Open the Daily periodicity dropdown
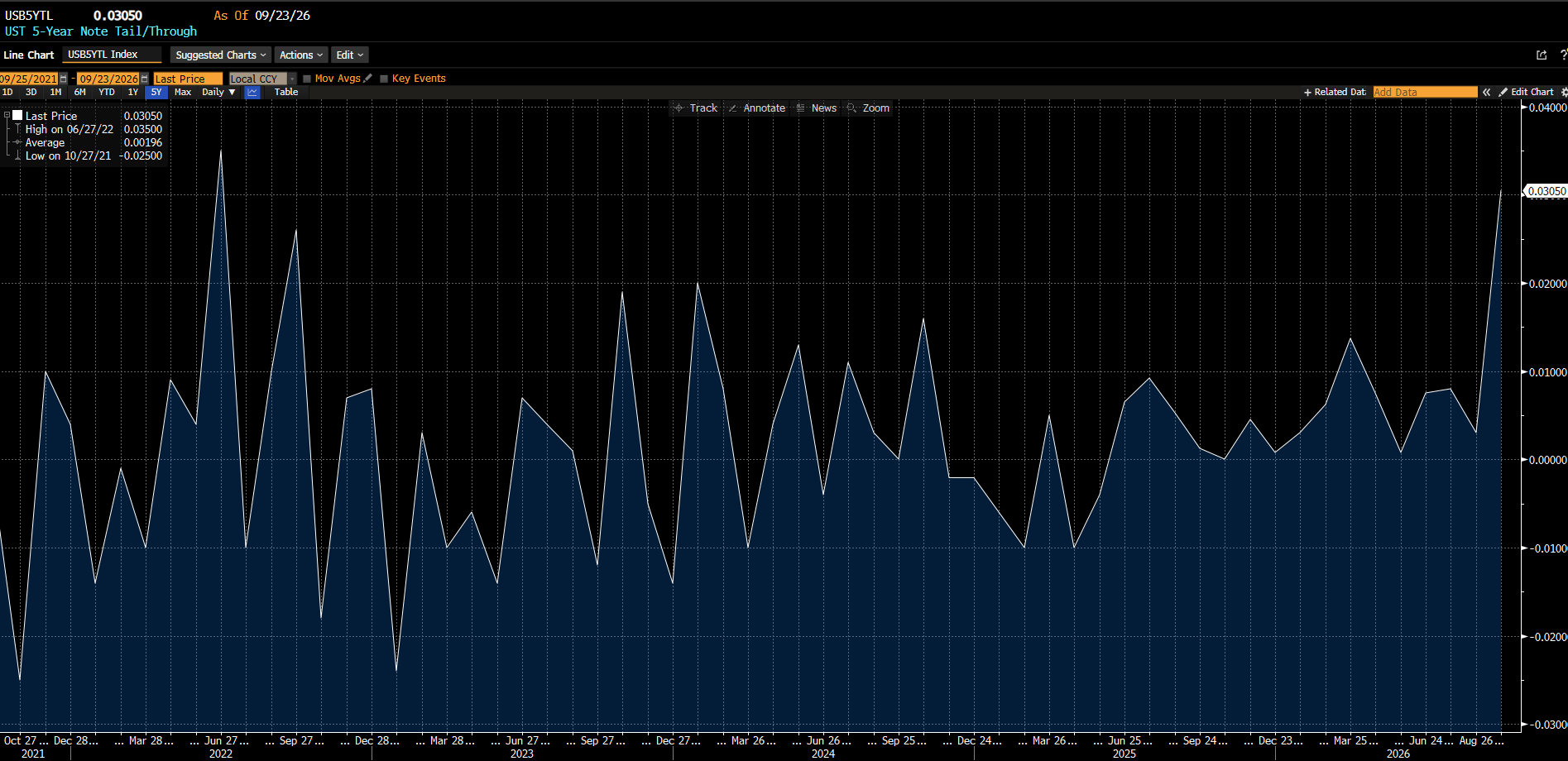 (218, 92)
